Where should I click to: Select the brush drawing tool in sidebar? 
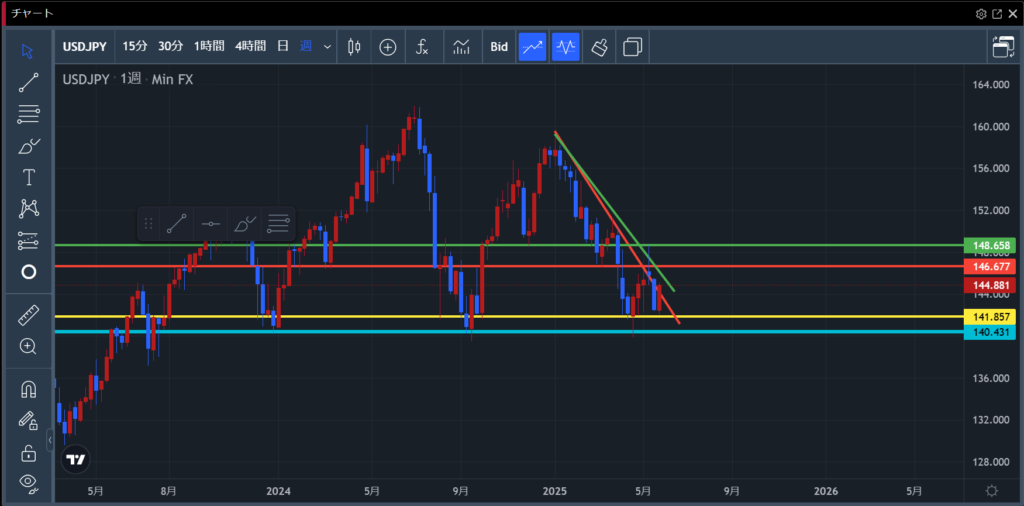tap(28, 146)
